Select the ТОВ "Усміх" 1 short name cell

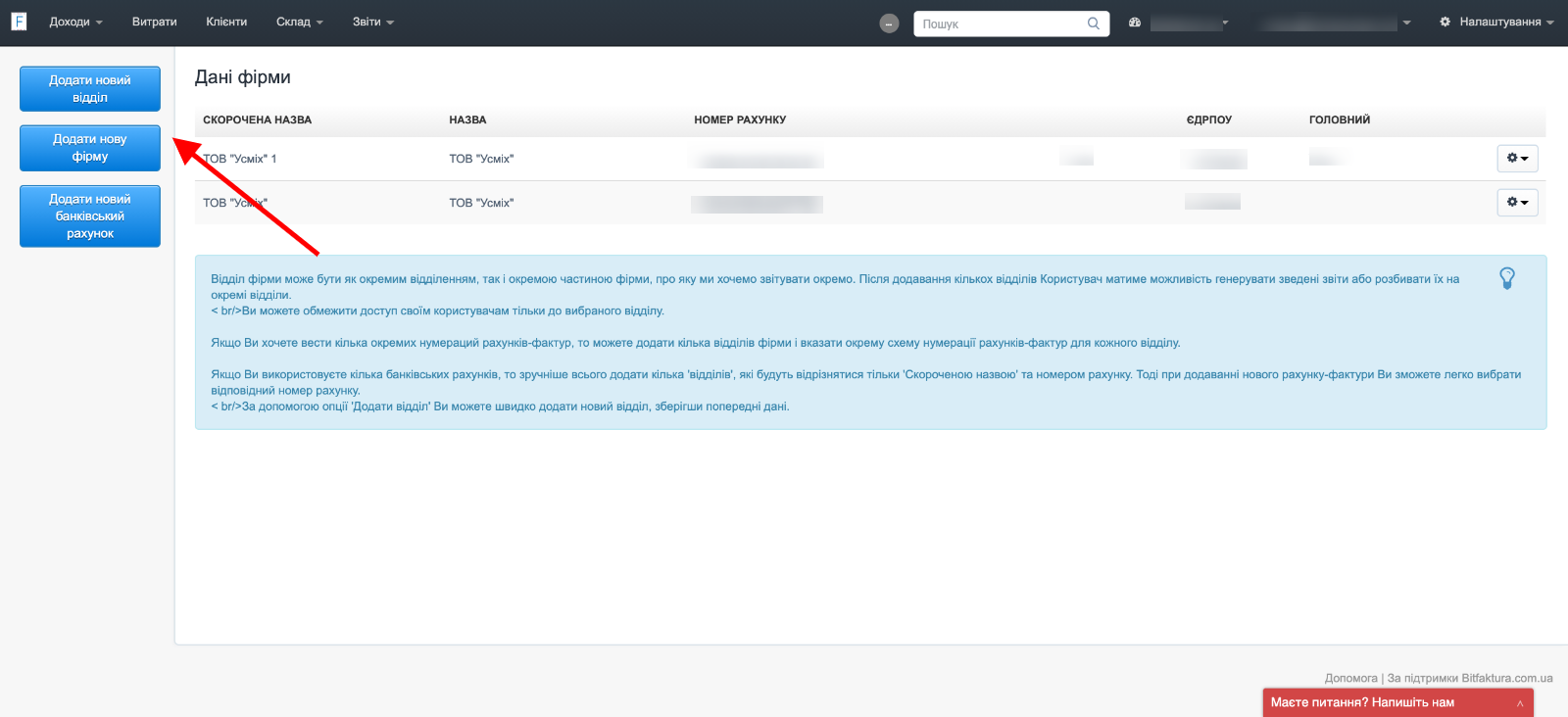(x=240, y=159)
